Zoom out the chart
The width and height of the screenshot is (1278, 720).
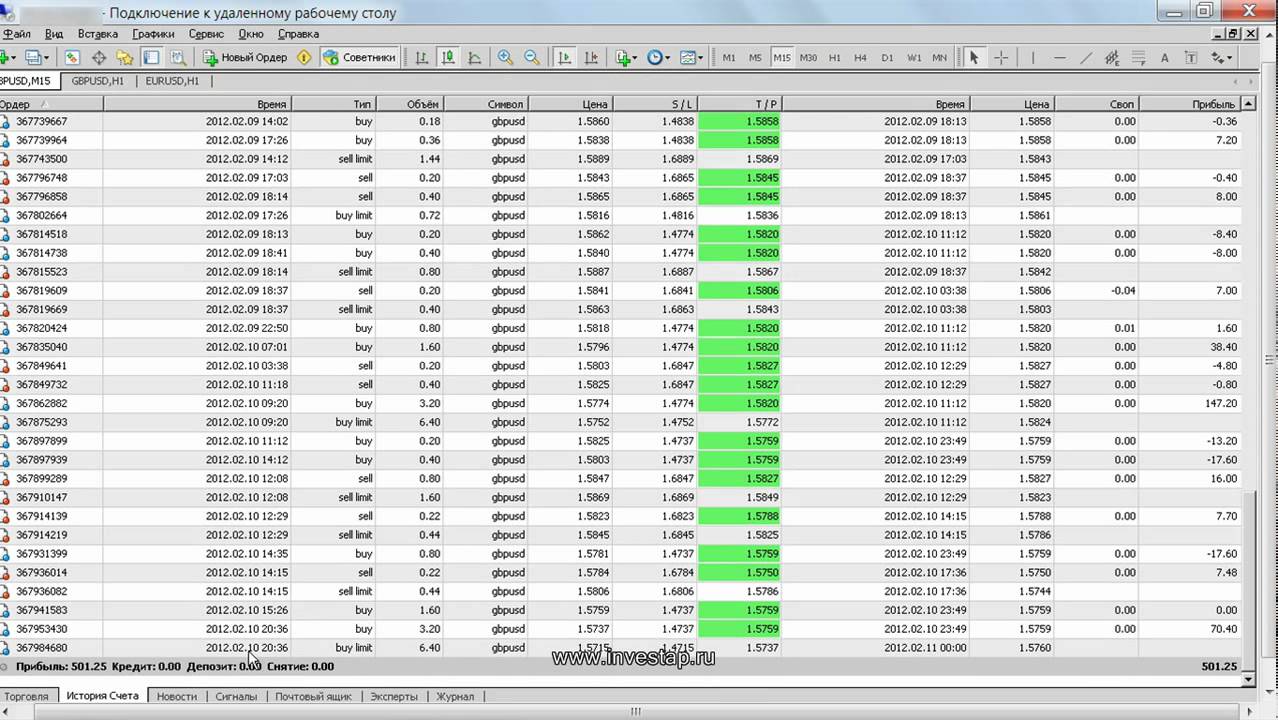pyautogui.click(x=531, y=57)
